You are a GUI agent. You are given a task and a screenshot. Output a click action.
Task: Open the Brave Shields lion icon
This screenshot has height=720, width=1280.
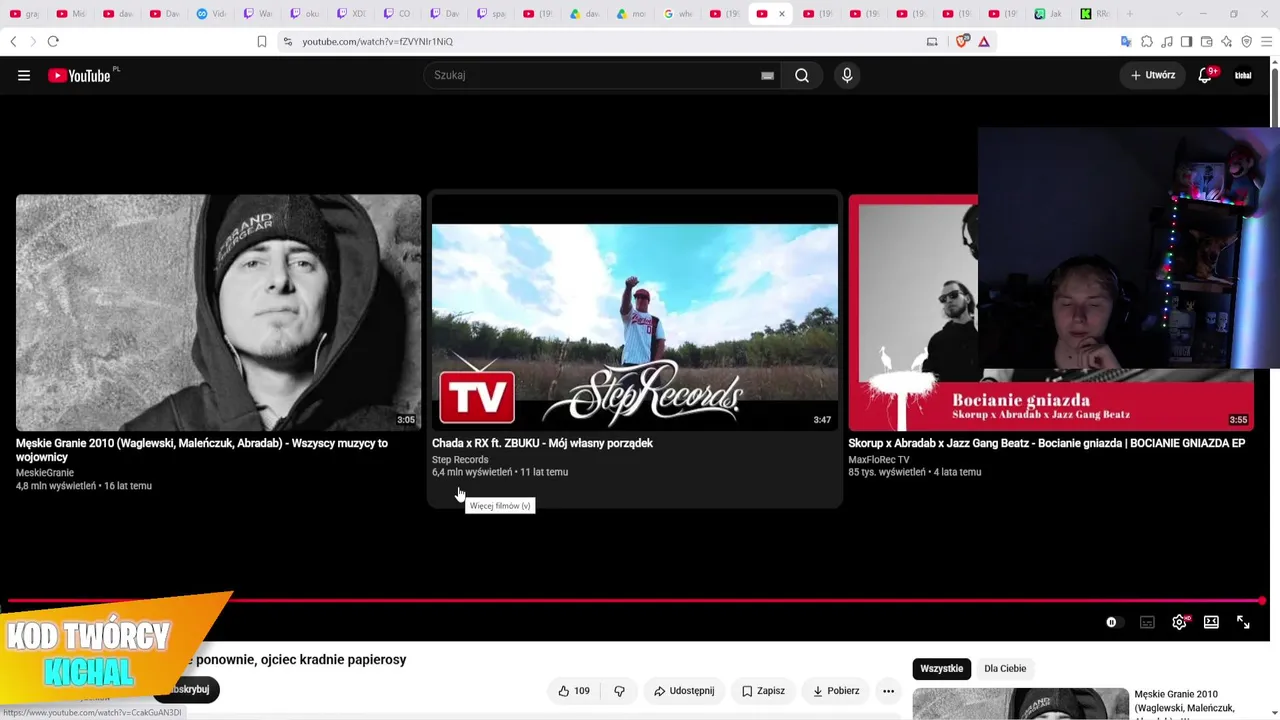click(x=963, y=41)
